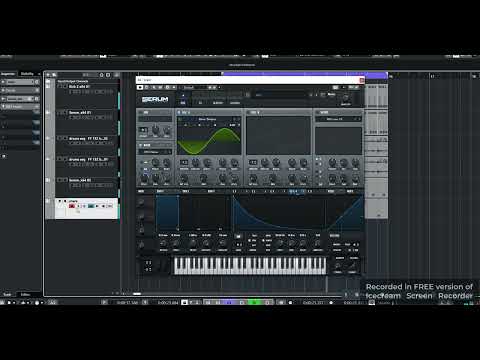This screenshot has height=360, width=480.
Task: Click the envelope Release knob
Action: 222,244
